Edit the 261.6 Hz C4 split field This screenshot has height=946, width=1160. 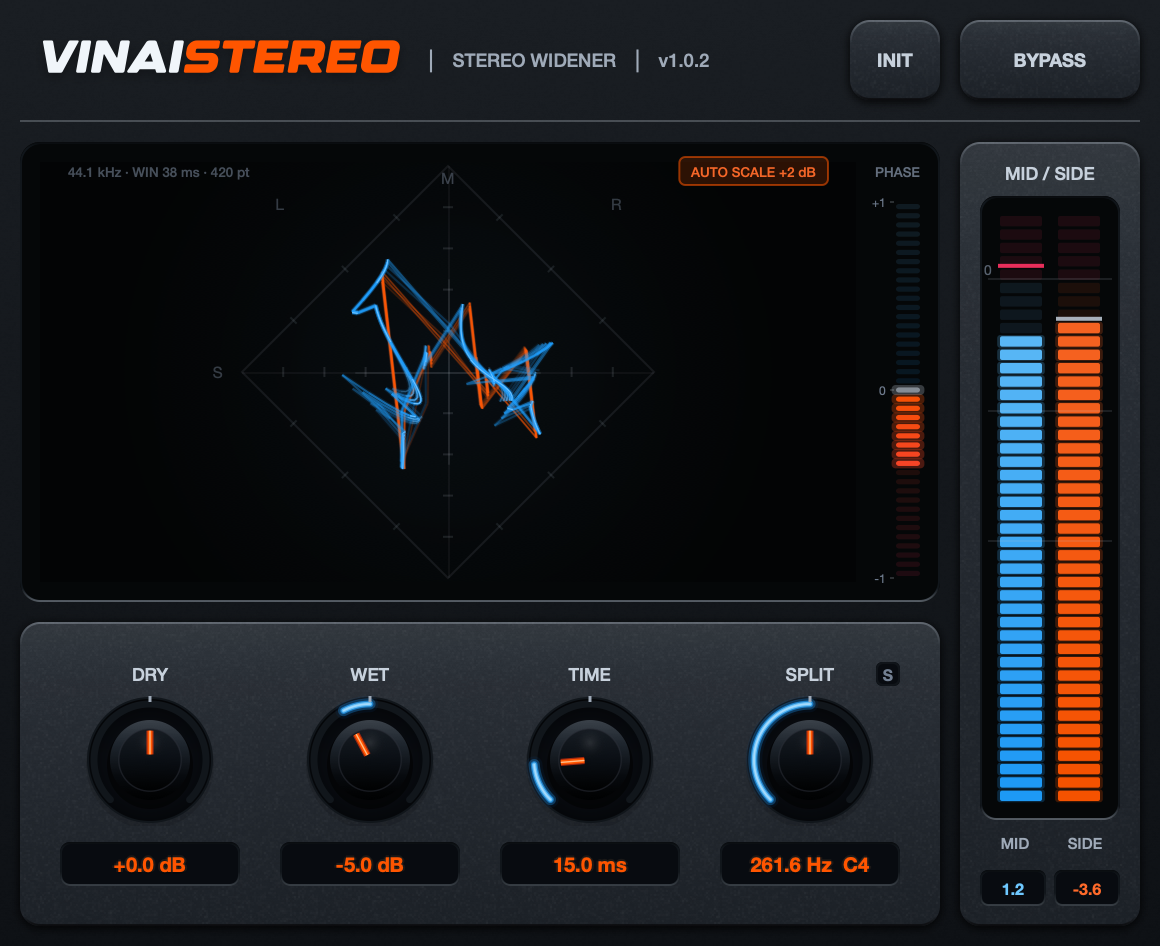coord(809,864)
